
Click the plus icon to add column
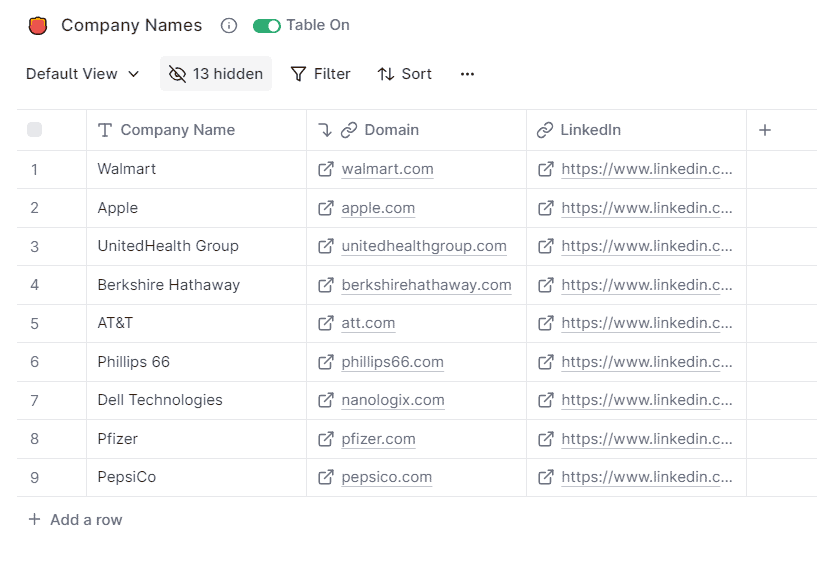coord(765,130)
